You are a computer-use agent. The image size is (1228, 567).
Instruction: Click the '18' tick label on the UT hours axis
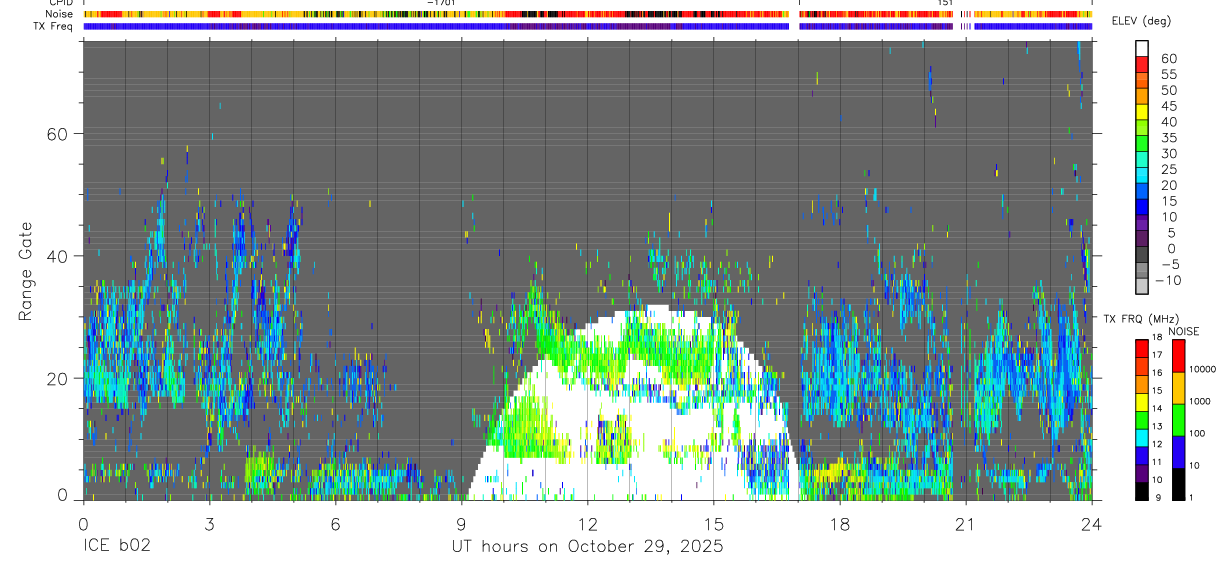click(x=840, y=523)
